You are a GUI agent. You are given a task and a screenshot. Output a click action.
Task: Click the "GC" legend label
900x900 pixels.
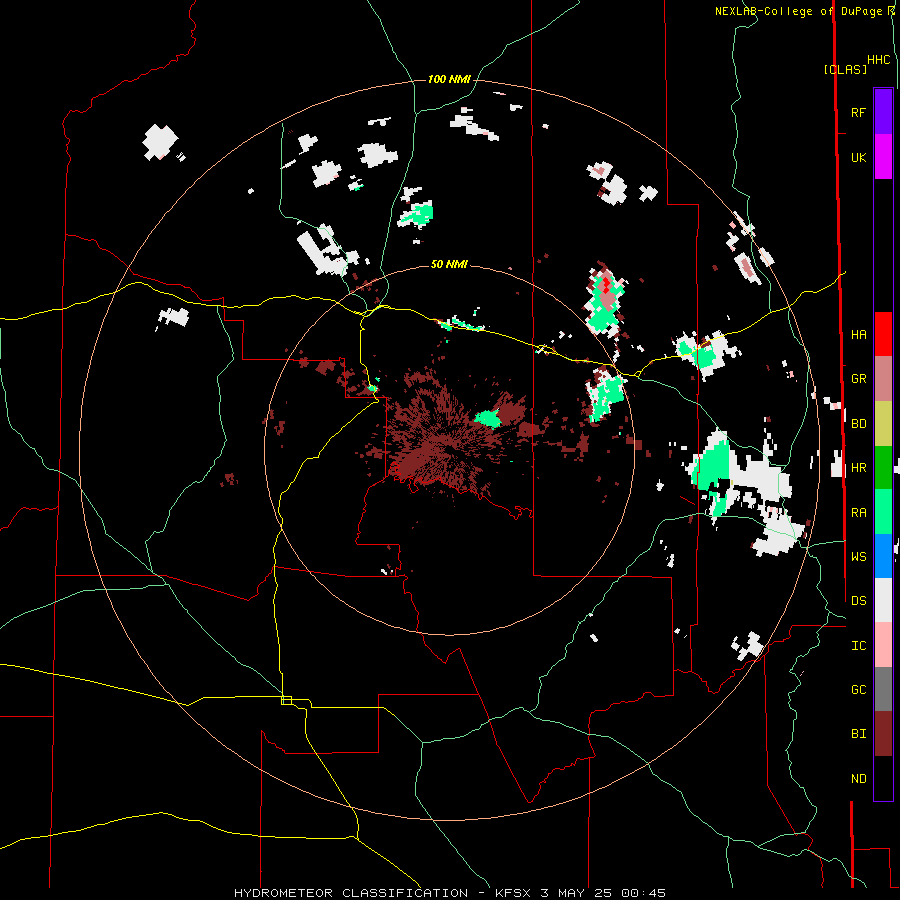[858, 690]
